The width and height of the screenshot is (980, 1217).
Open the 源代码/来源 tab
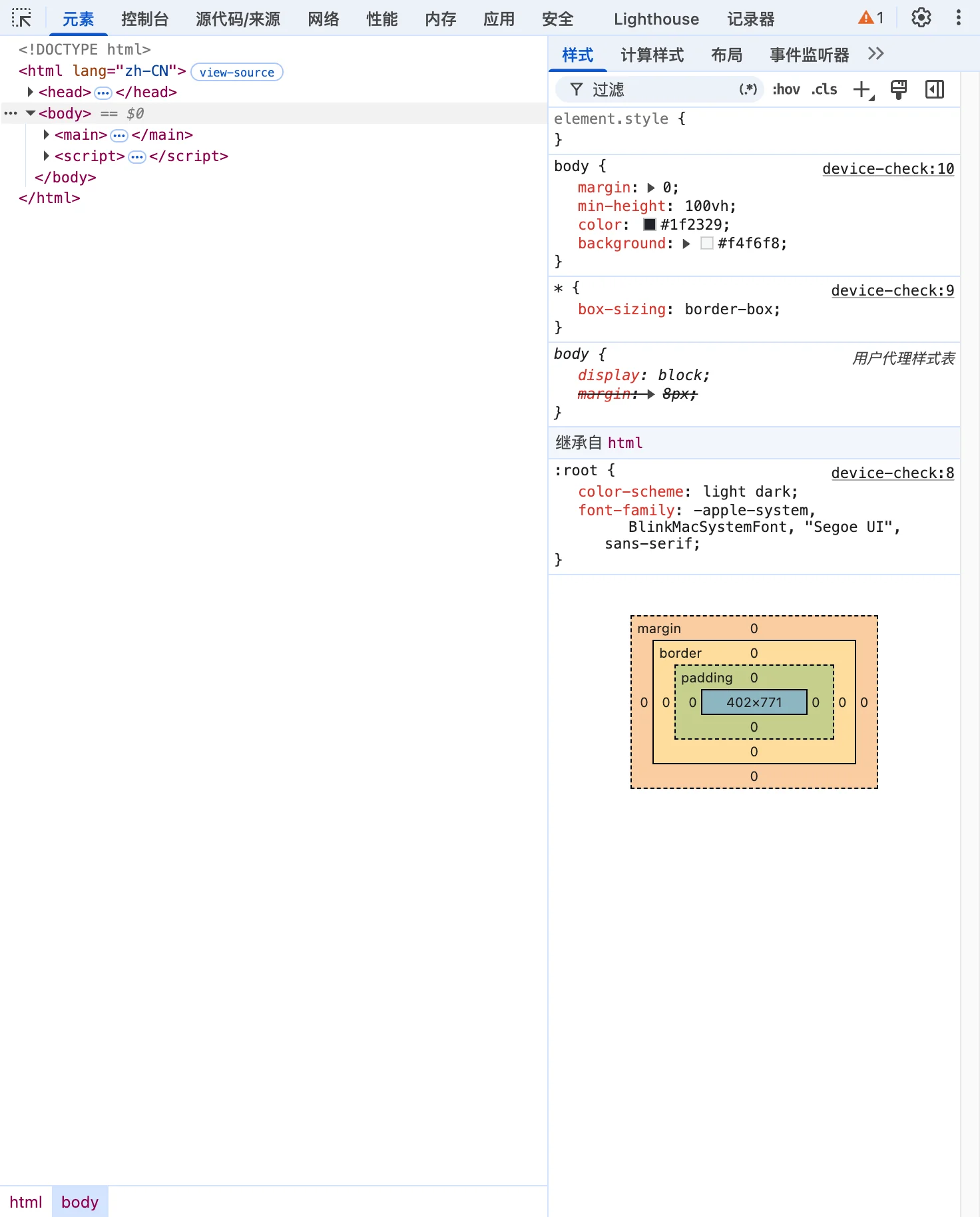(238, 19)
